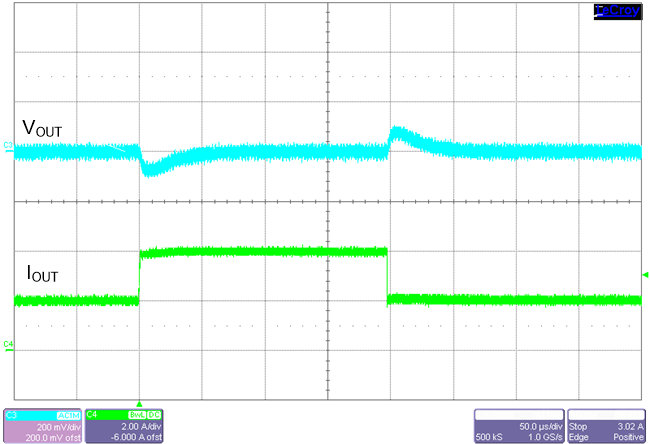Image resolution: width=650 pixels, height=444 pixels.
Task: Open the C3 channel descriptor box
Action: pos(42,426)
